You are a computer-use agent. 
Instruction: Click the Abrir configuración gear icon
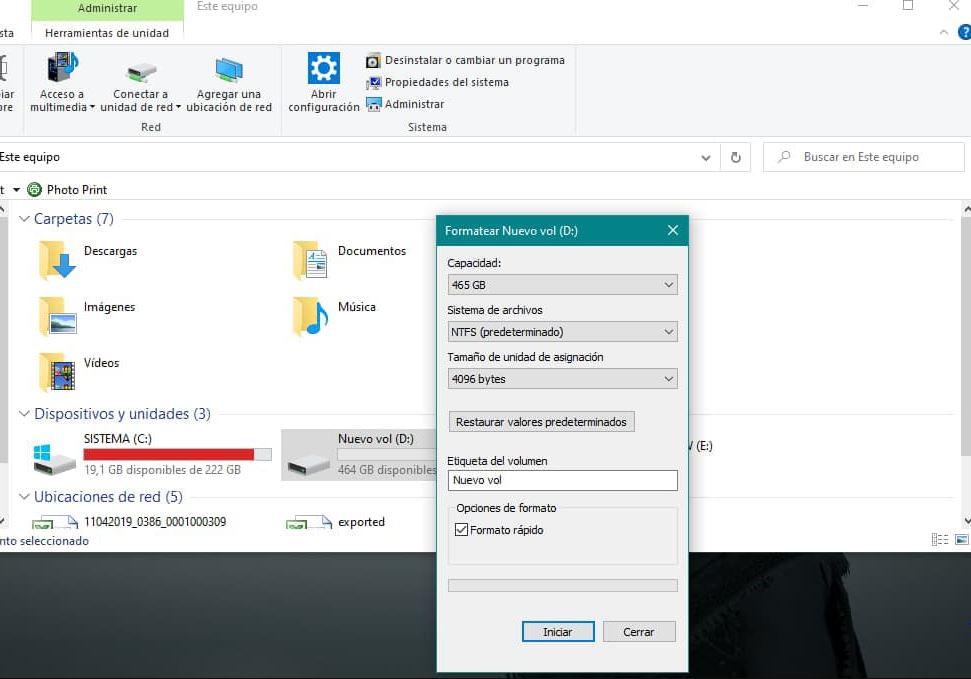pyautogui.click(x=323, y=69)
